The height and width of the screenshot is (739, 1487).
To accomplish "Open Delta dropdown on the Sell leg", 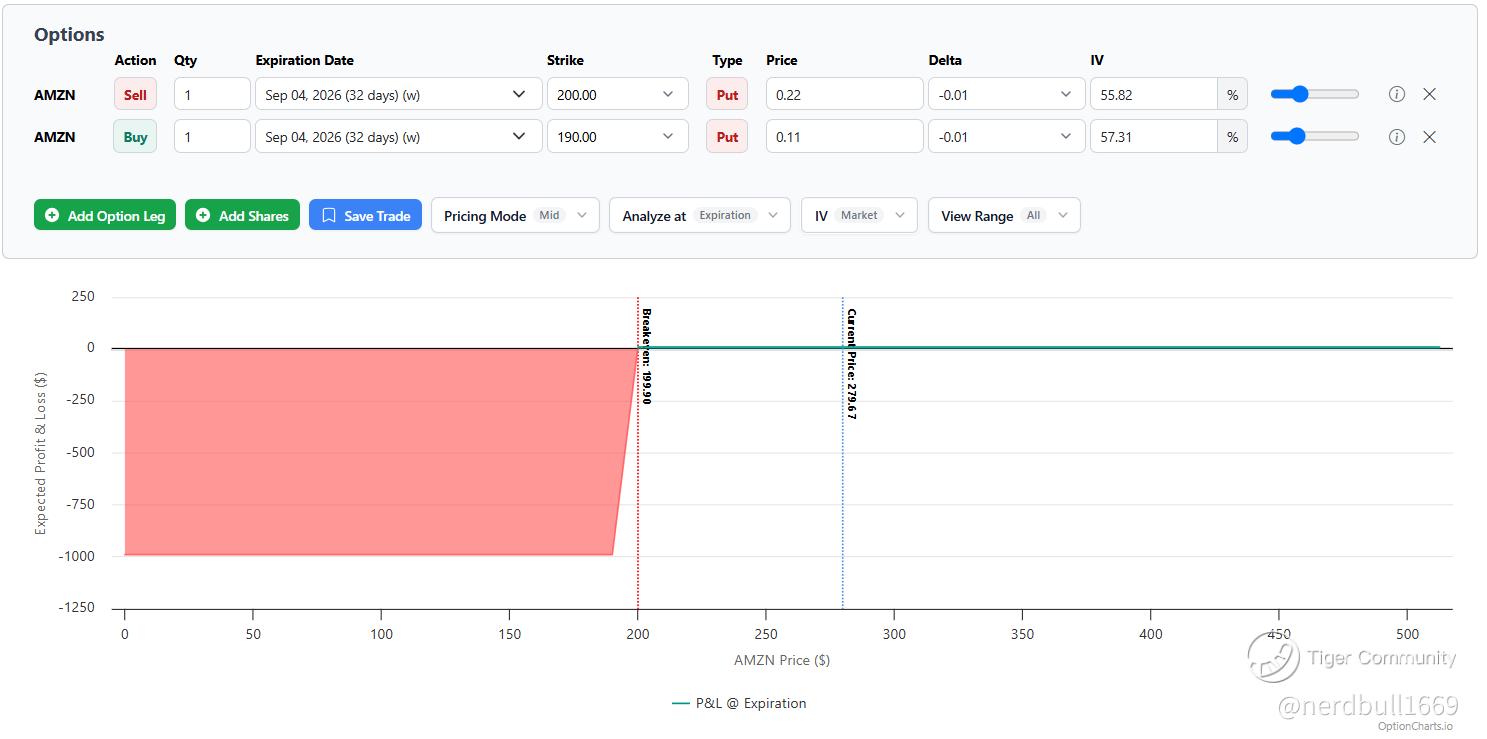I will coord(1007,94).
